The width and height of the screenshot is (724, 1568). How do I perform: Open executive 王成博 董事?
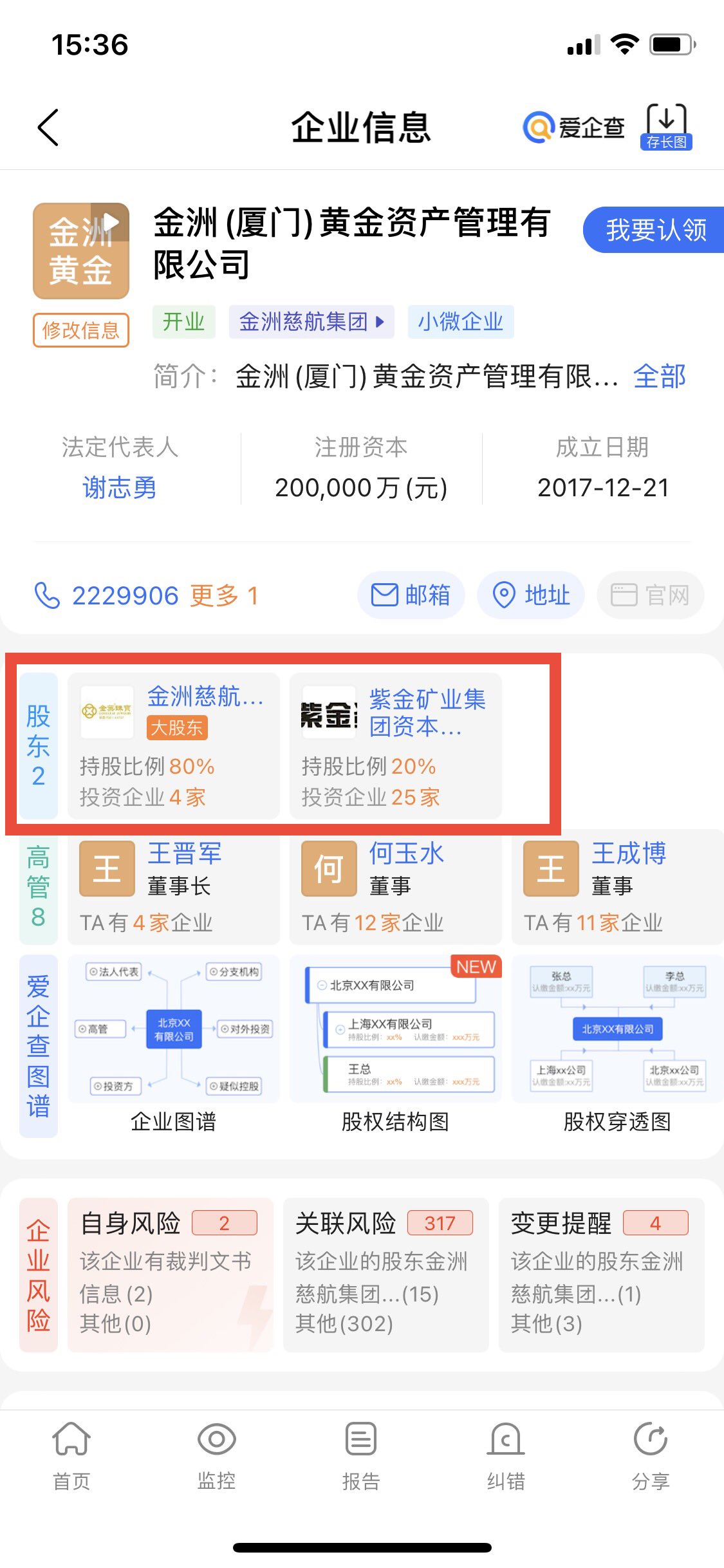618,887
